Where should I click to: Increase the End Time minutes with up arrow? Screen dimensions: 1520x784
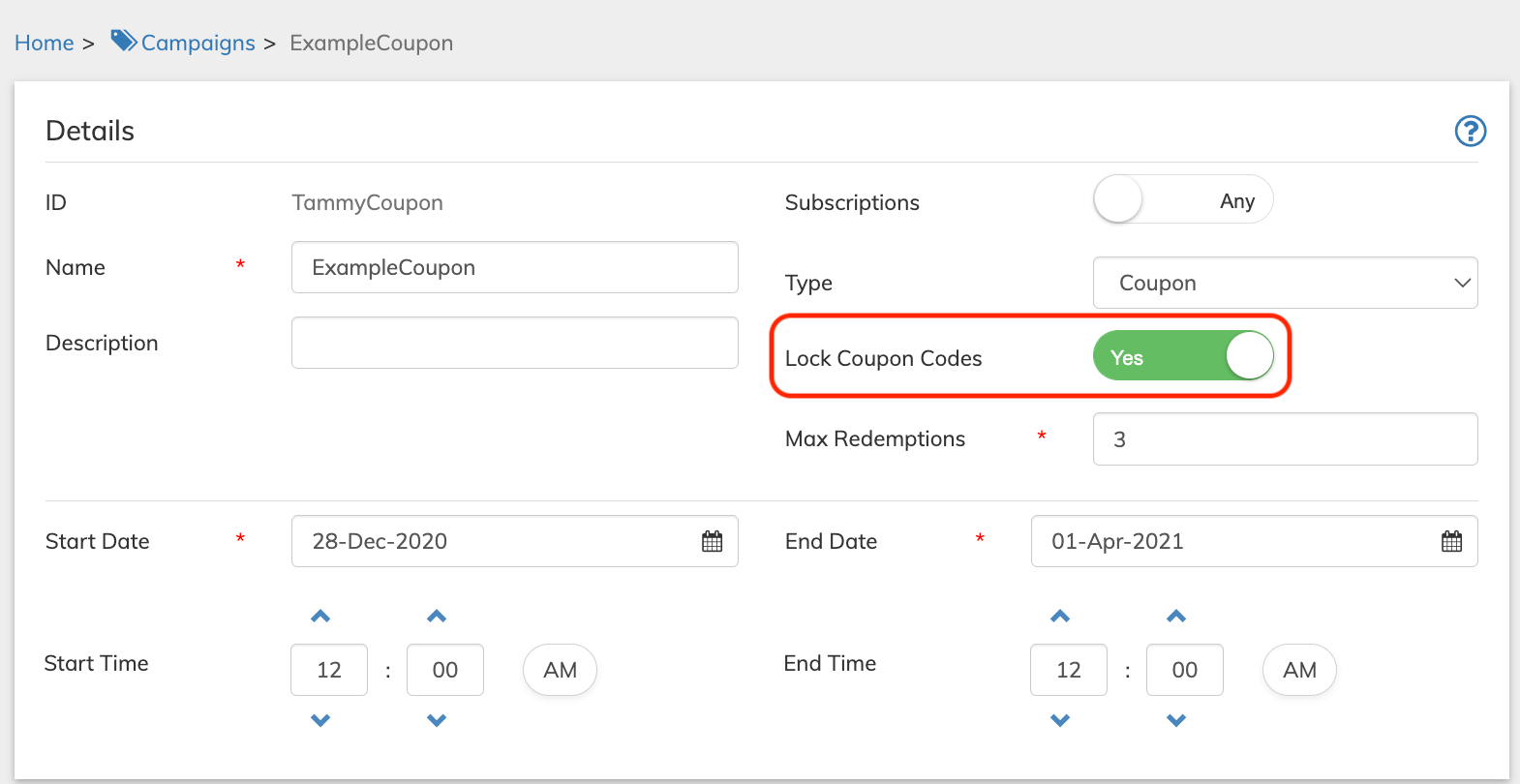1176,617
